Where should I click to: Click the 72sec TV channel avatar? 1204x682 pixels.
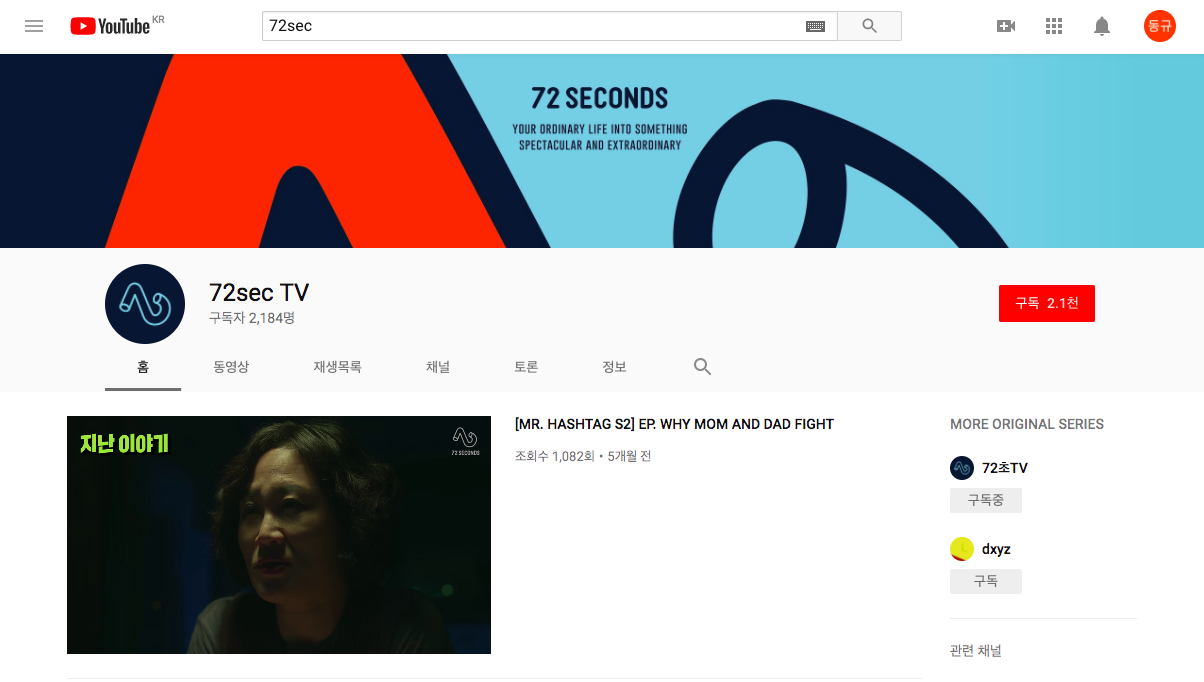pos(145,304)
